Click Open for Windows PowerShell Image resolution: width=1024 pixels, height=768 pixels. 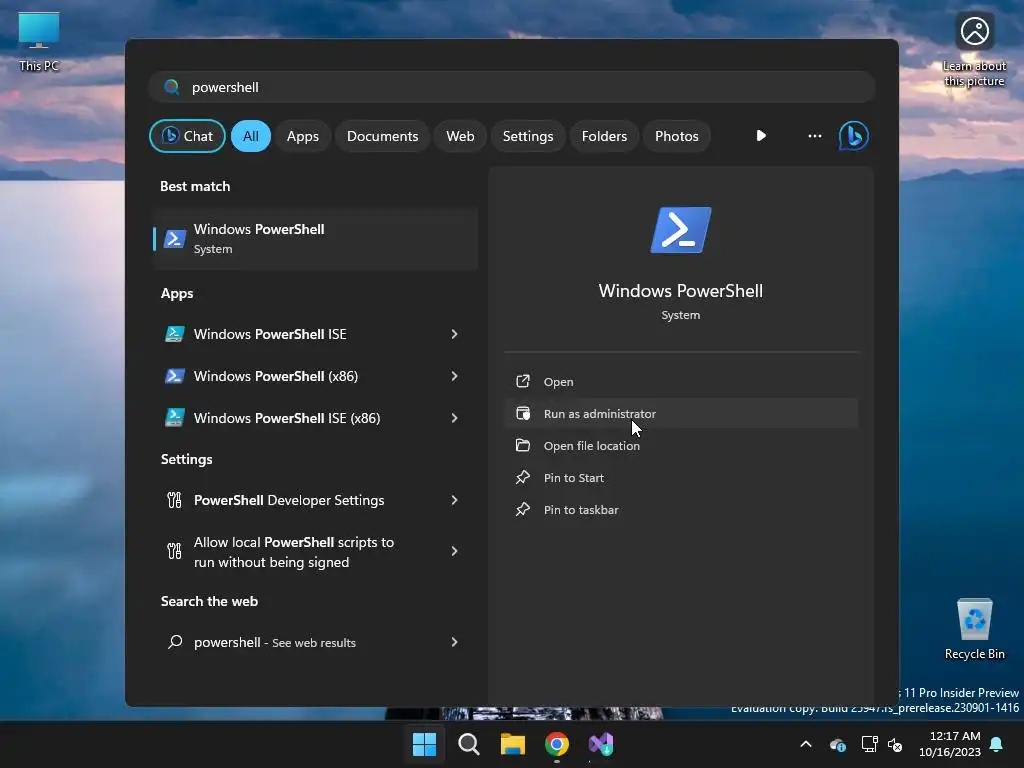click(x=680, y=381)
